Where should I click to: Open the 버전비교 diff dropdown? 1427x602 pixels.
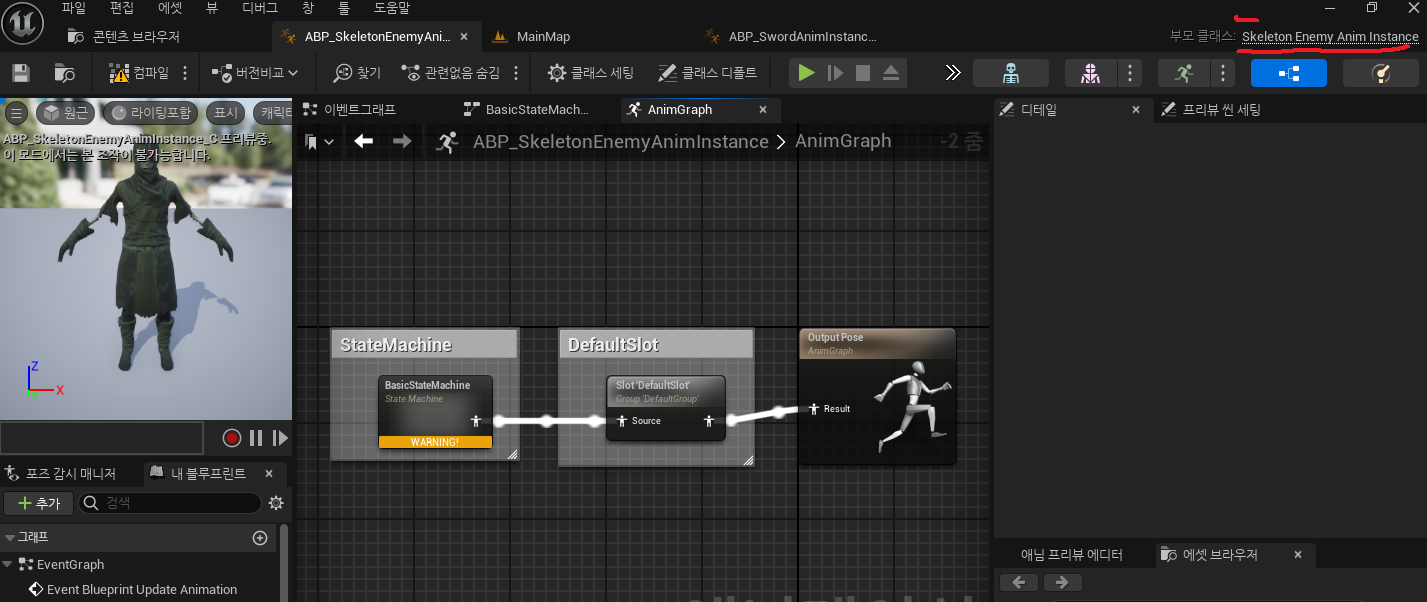tap(255, 73)
